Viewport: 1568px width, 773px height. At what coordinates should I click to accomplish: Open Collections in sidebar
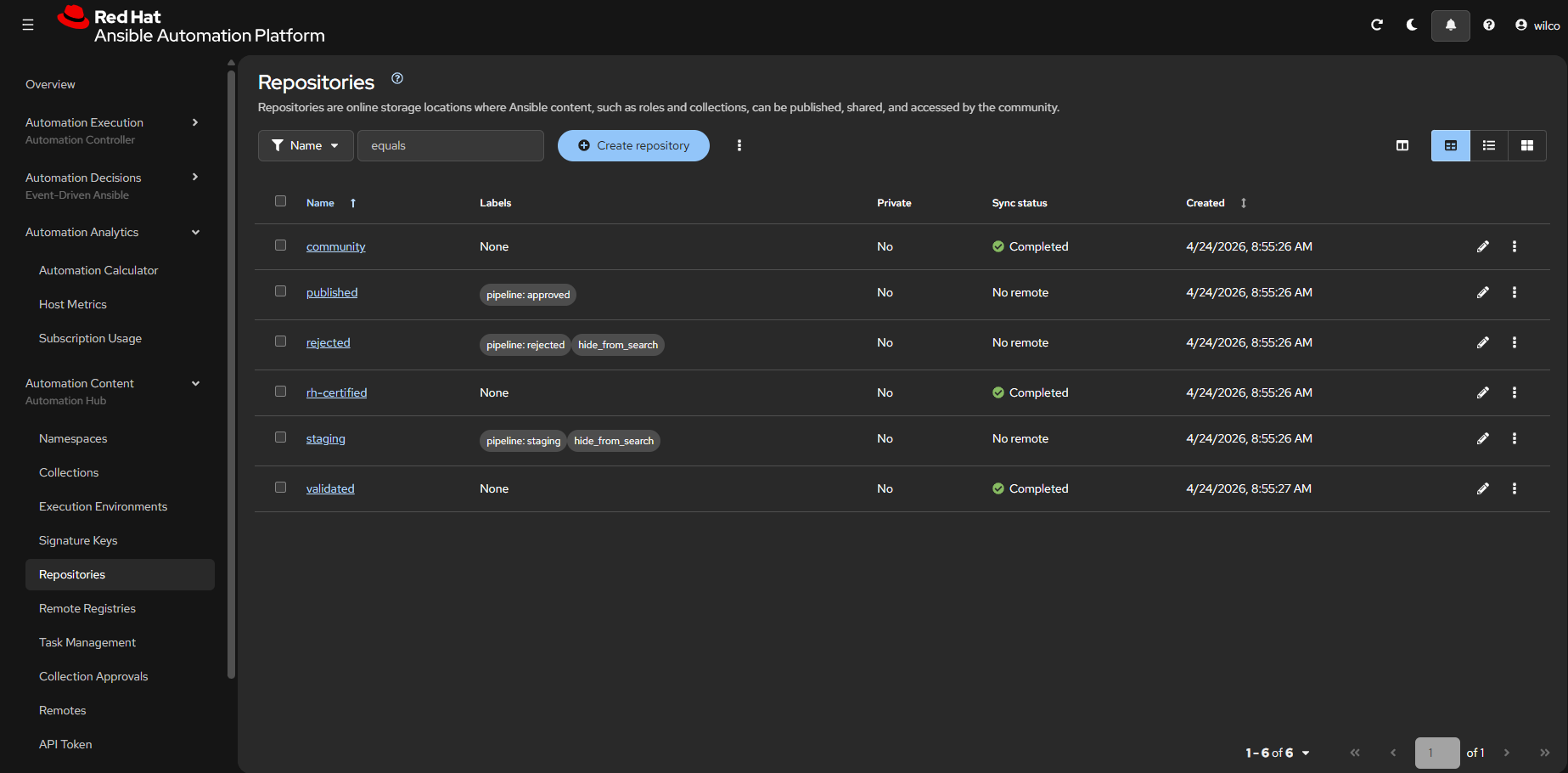(x=69, y=472)
